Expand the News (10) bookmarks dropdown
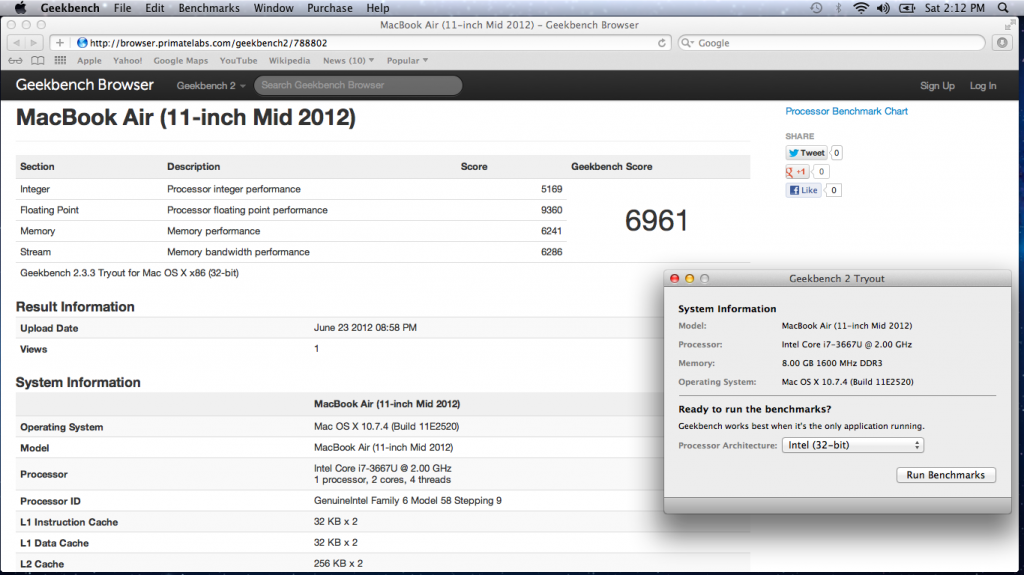This screenshot has width=1024, height=575. tap(348, 60)
